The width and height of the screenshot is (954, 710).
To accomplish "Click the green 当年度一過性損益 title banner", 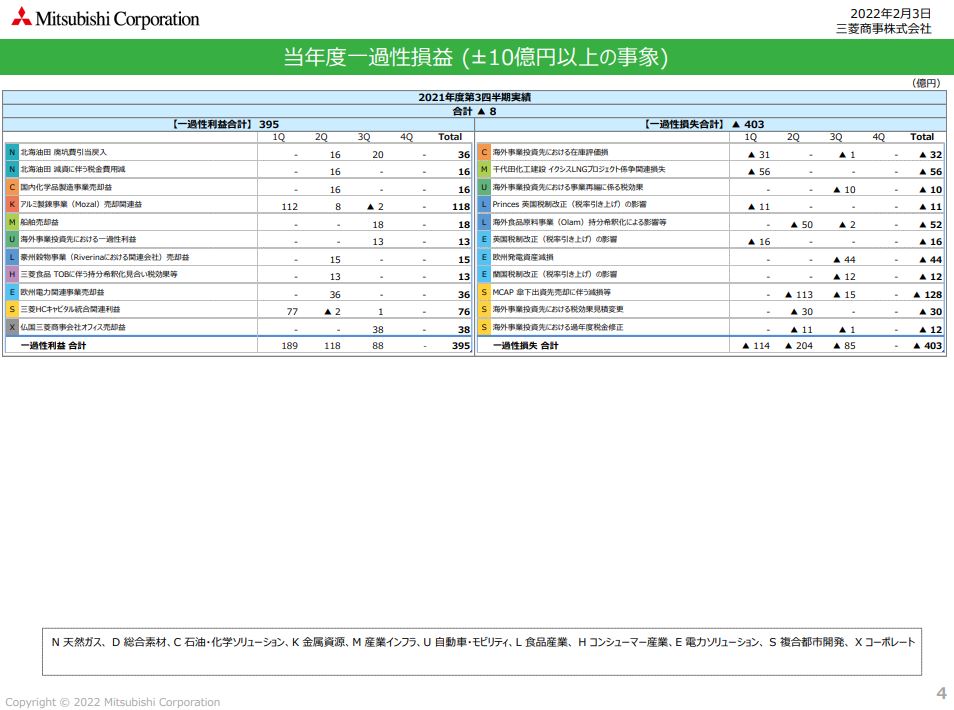I will [x=477, y=56].
